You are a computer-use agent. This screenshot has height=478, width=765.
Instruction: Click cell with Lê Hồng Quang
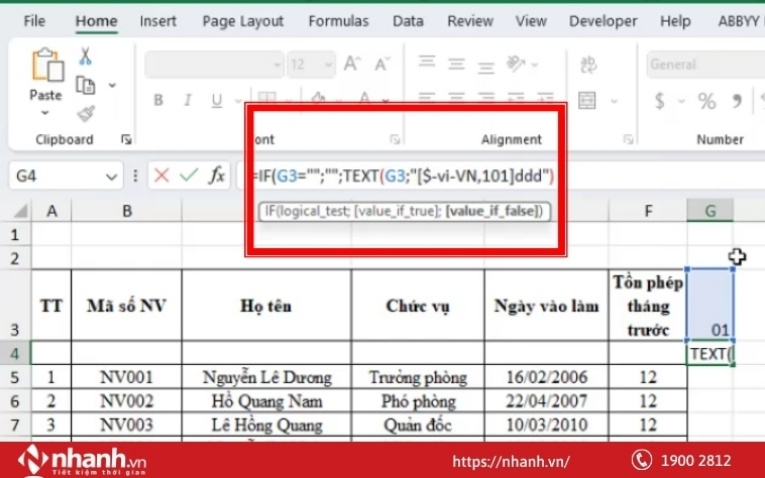tap(266, 425)
